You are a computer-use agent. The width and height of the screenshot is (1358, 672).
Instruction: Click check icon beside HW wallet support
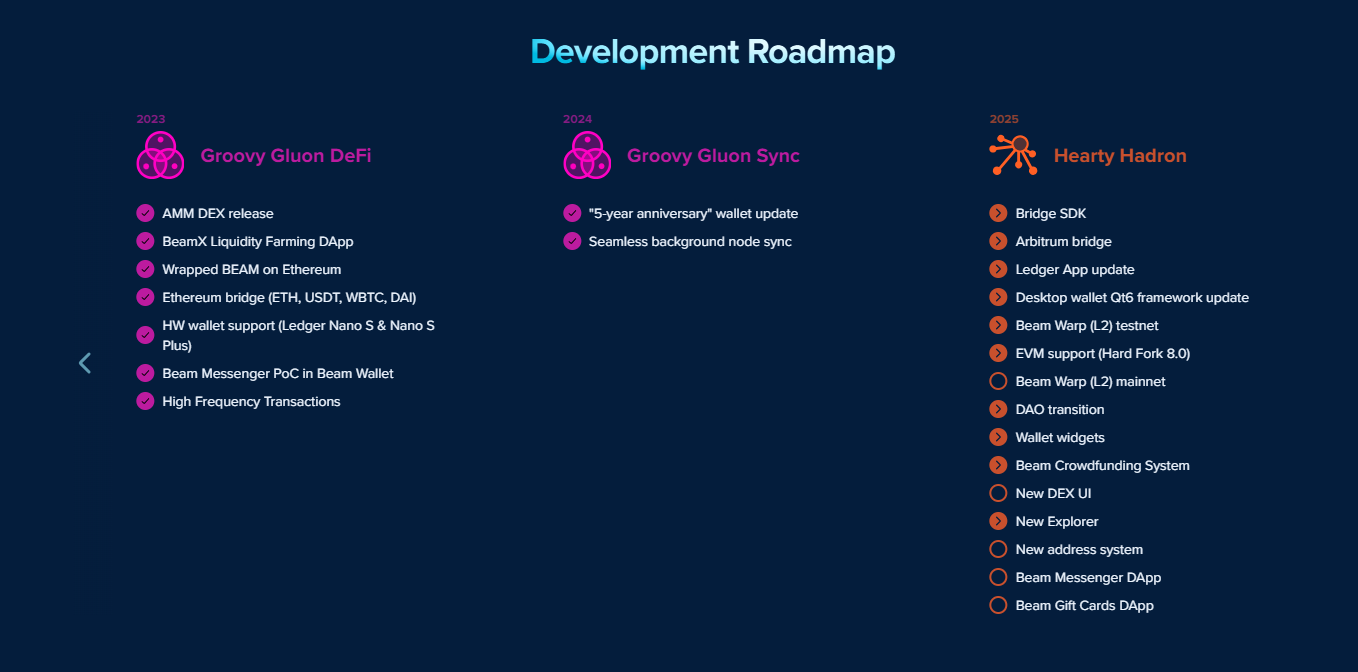[145, 335]
